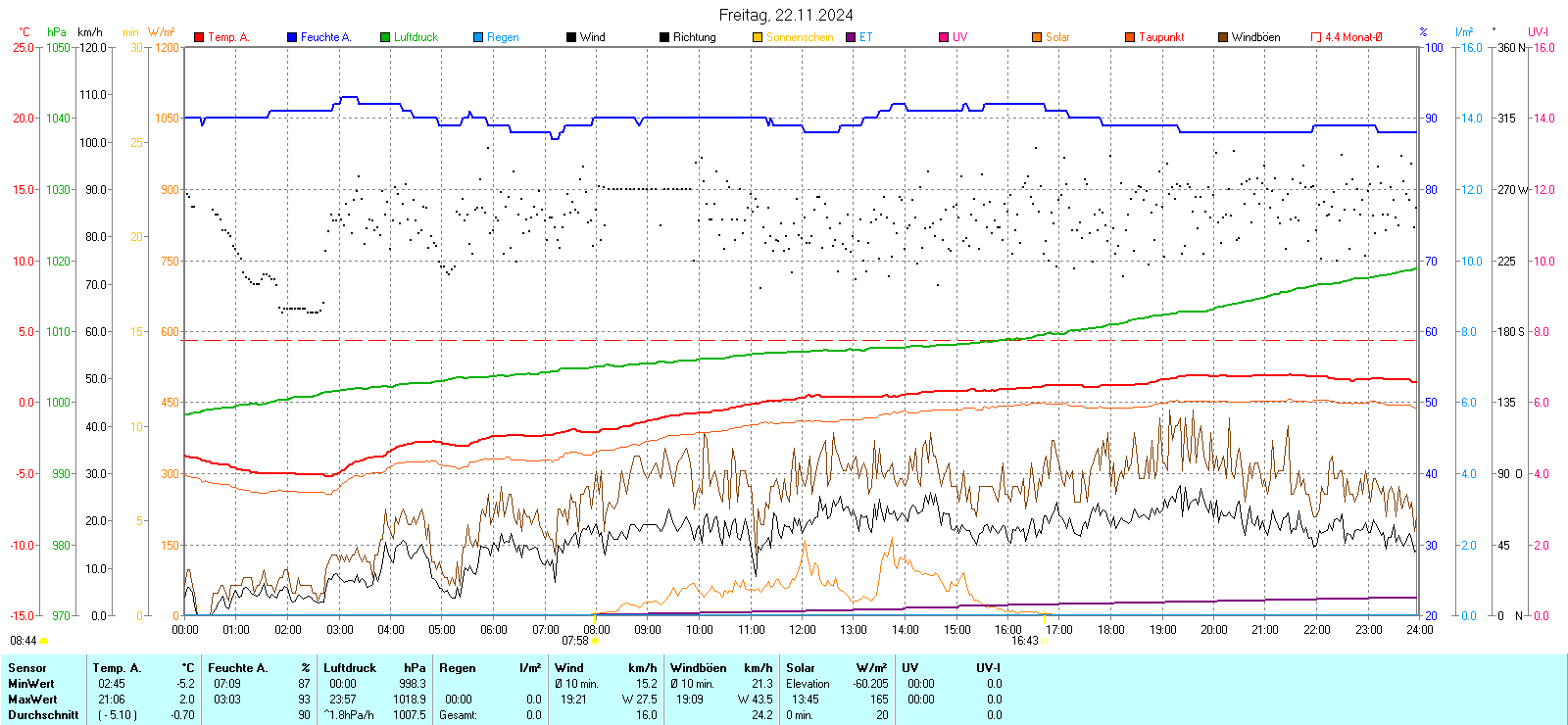
Task: Click the red Temp. A. legend swatch
Action: (x=199, y=37)
